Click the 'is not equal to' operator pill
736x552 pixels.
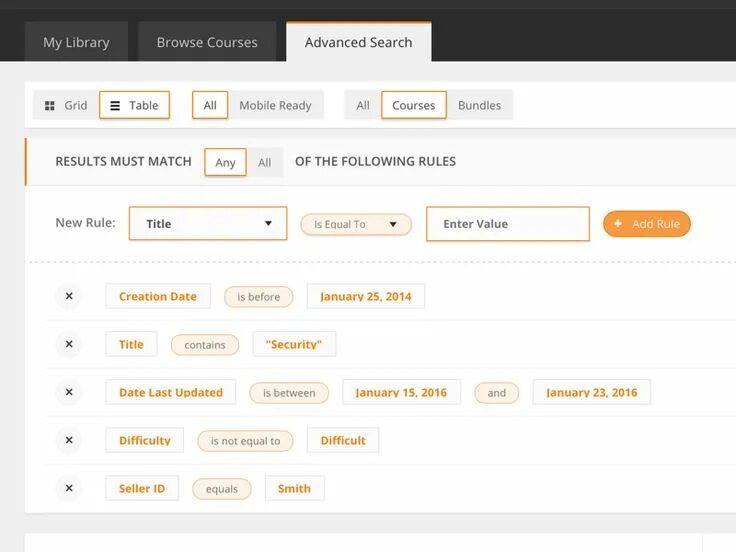pyautogui.click(x=245, y=441)
